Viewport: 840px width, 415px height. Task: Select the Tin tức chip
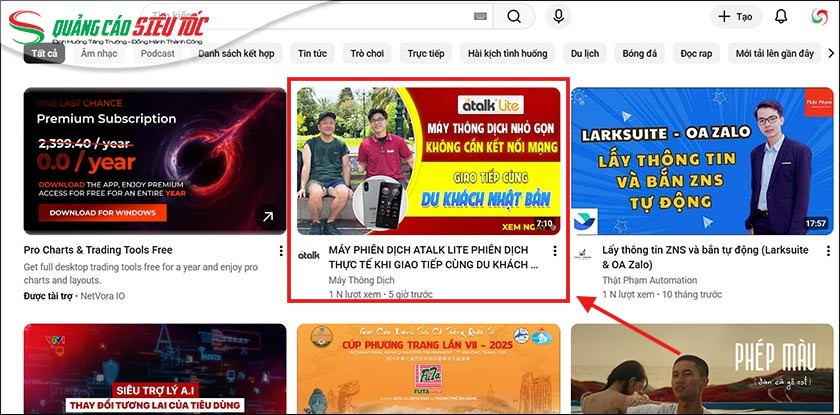[312, 54]
